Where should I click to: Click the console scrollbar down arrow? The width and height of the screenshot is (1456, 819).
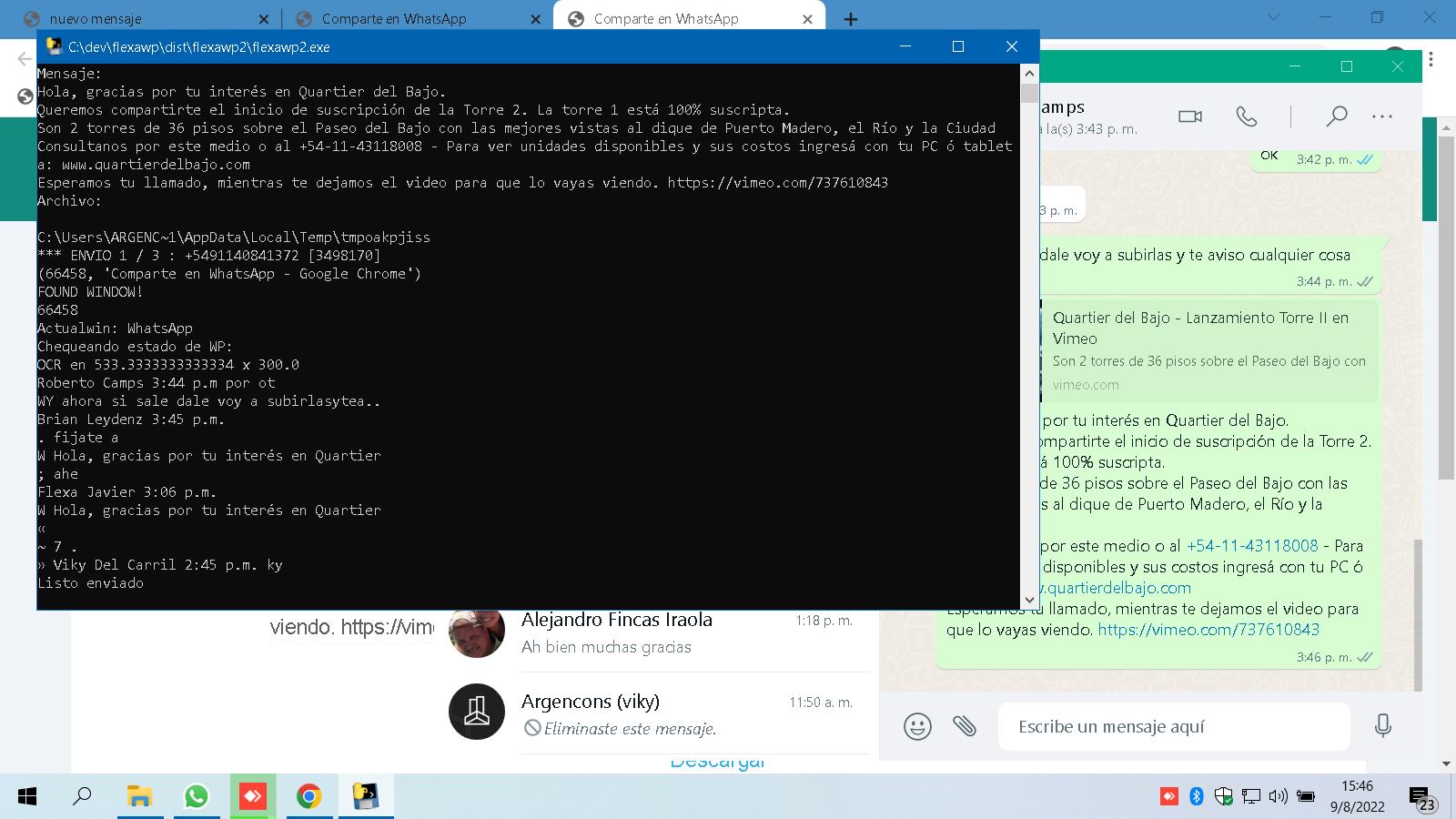click(1030, 600)
